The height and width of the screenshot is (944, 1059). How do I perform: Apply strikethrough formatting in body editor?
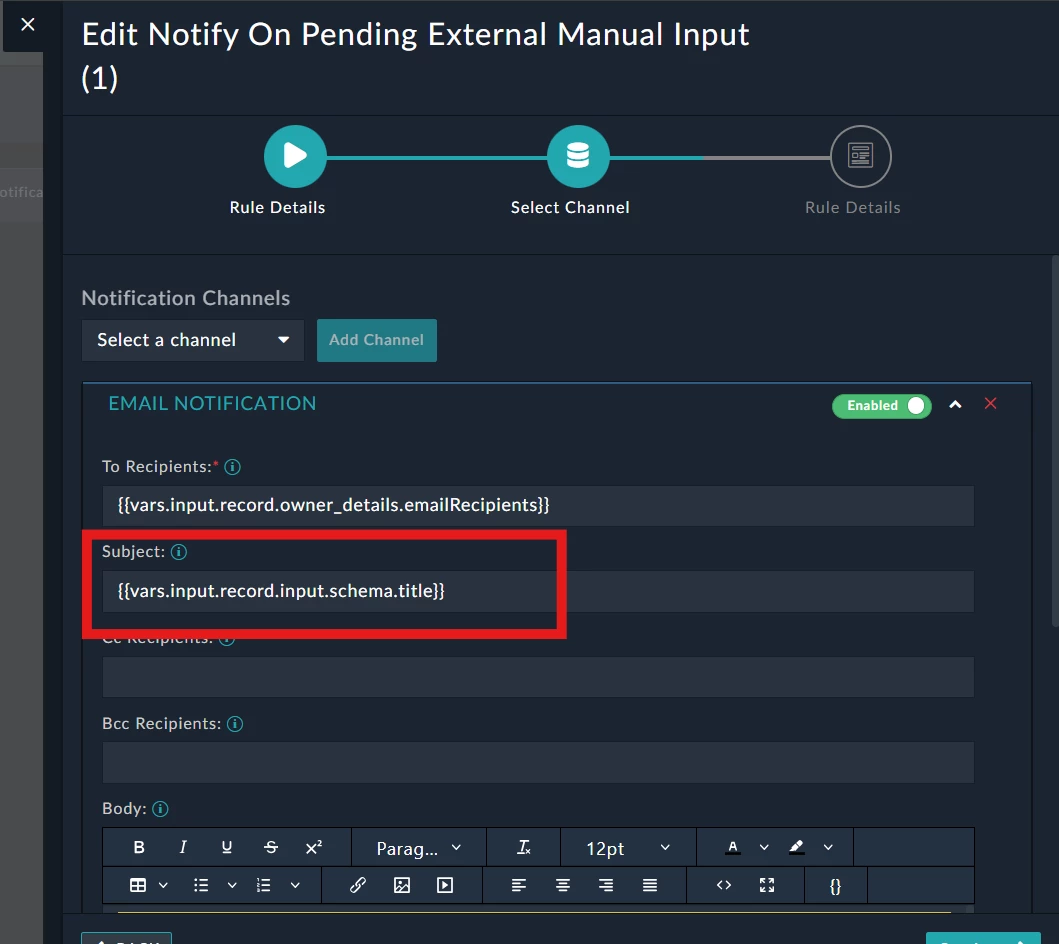(271, 847)
